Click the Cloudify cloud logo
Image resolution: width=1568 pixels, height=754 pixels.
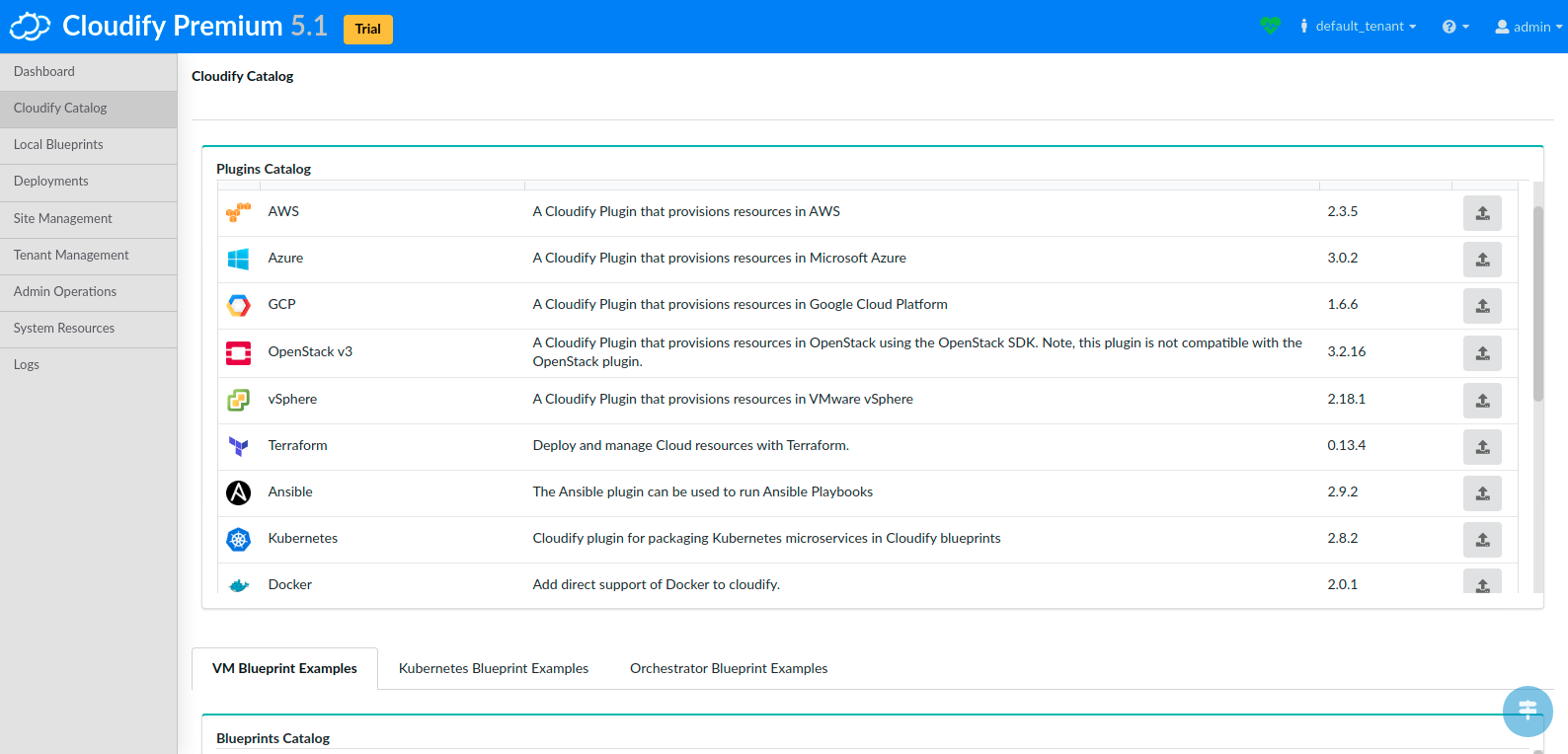click(30, 27)
